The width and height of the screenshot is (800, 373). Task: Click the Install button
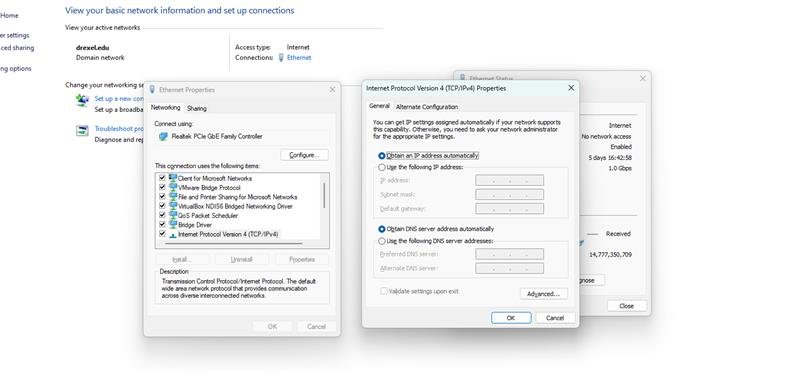point(182,259)
